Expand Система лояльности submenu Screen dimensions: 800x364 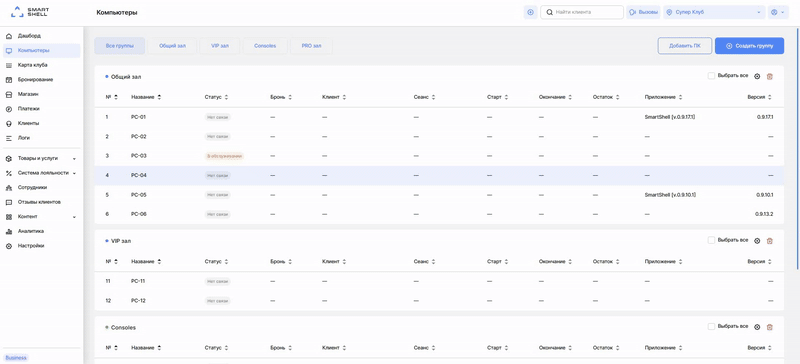tap(41, 173)
